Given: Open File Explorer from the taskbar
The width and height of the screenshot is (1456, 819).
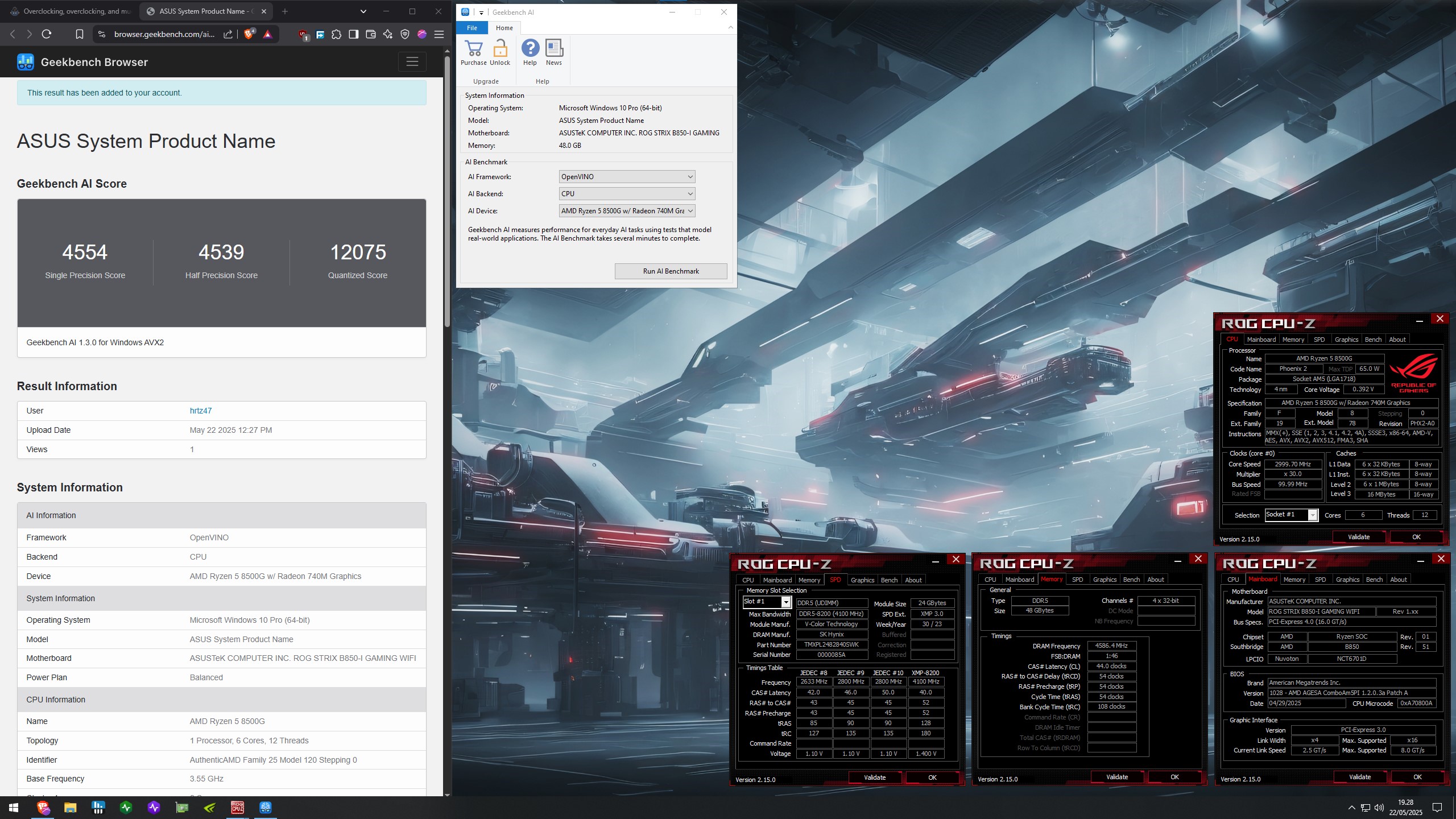Looking at the screenshot, I should [70, 807].
